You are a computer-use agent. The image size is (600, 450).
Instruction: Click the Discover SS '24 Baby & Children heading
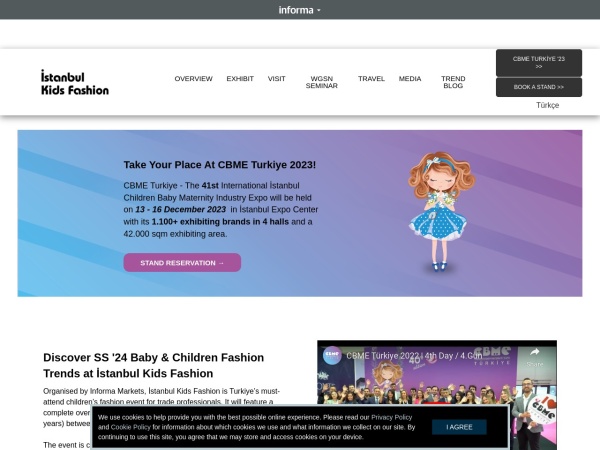(x=154, y=365)
